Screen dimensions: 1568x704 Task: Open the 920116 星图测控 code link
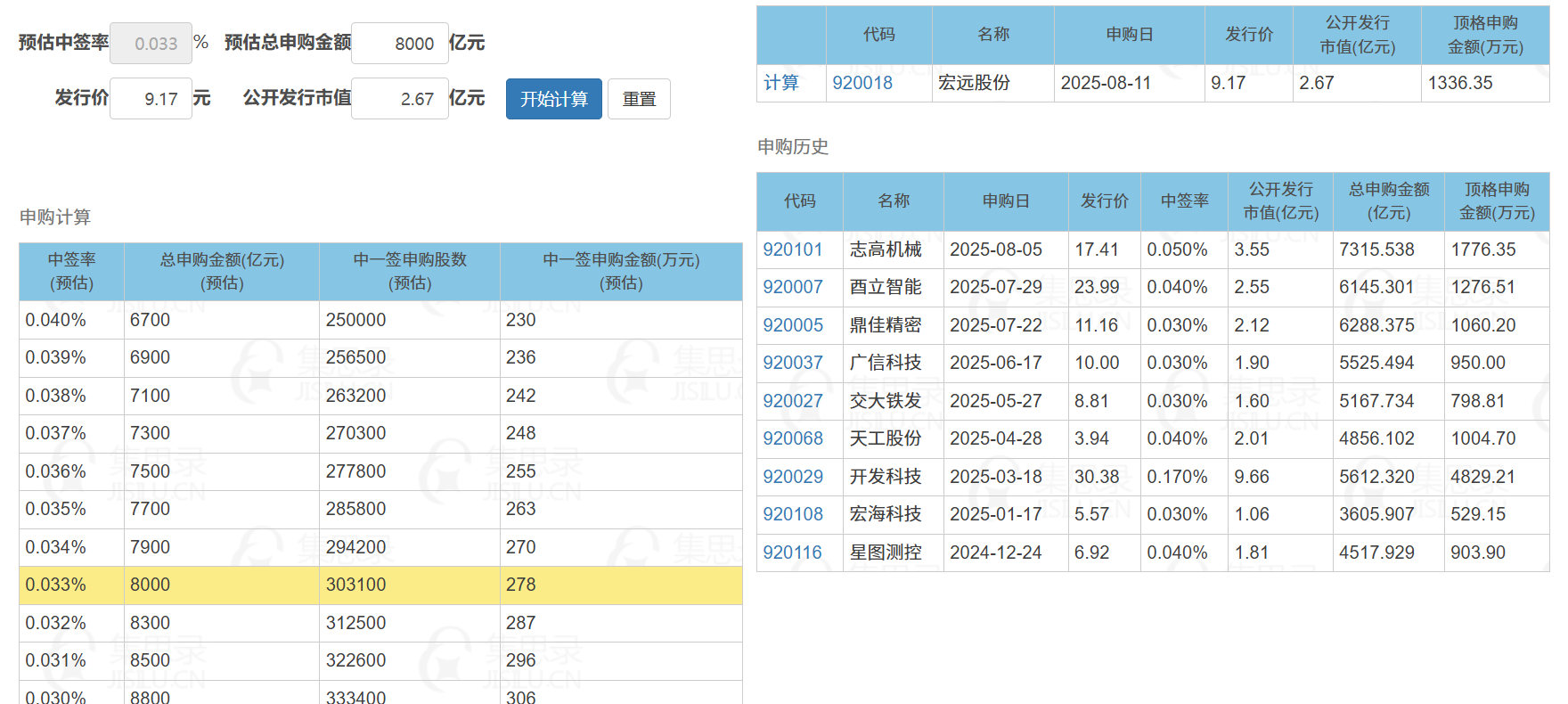pyautogui.click(x=792, y=553)
